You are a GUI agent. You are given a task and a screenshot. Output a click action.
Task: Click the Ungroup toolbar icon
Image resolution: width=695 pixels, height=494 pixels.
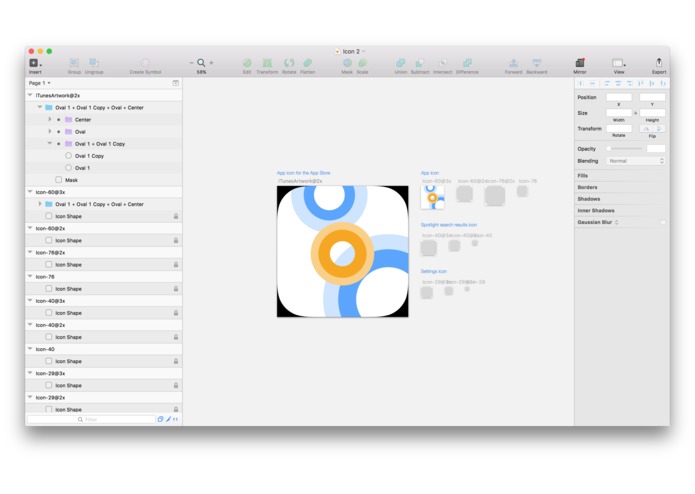[94, 63]
